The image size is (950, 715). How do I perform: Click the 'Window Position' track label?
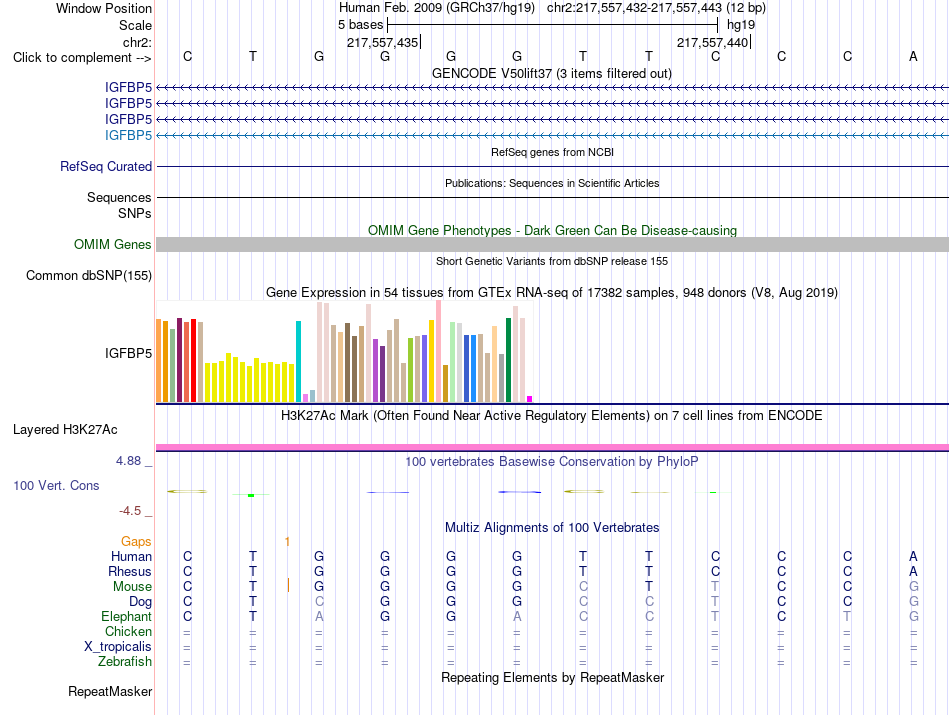tap(104, 8)
